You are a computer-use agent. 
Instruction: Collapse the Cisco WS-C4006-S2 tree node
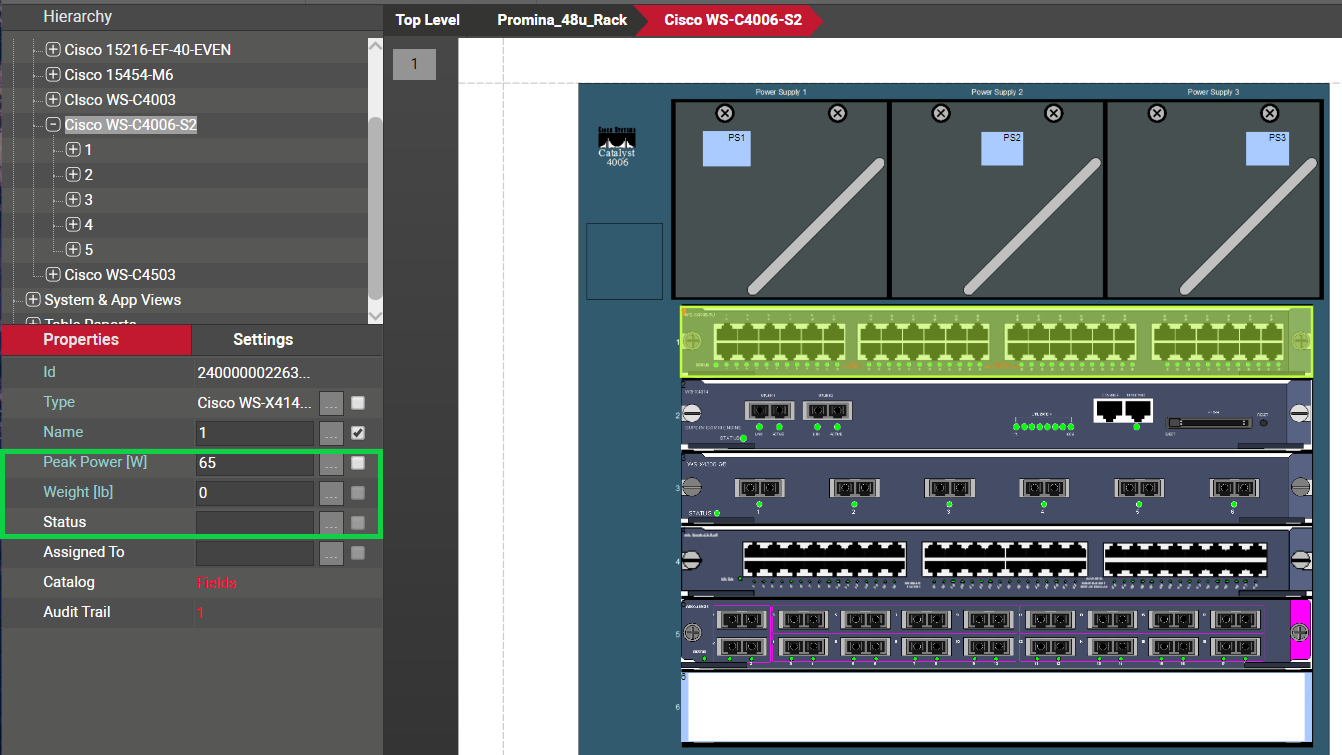[x=53, y=125]
